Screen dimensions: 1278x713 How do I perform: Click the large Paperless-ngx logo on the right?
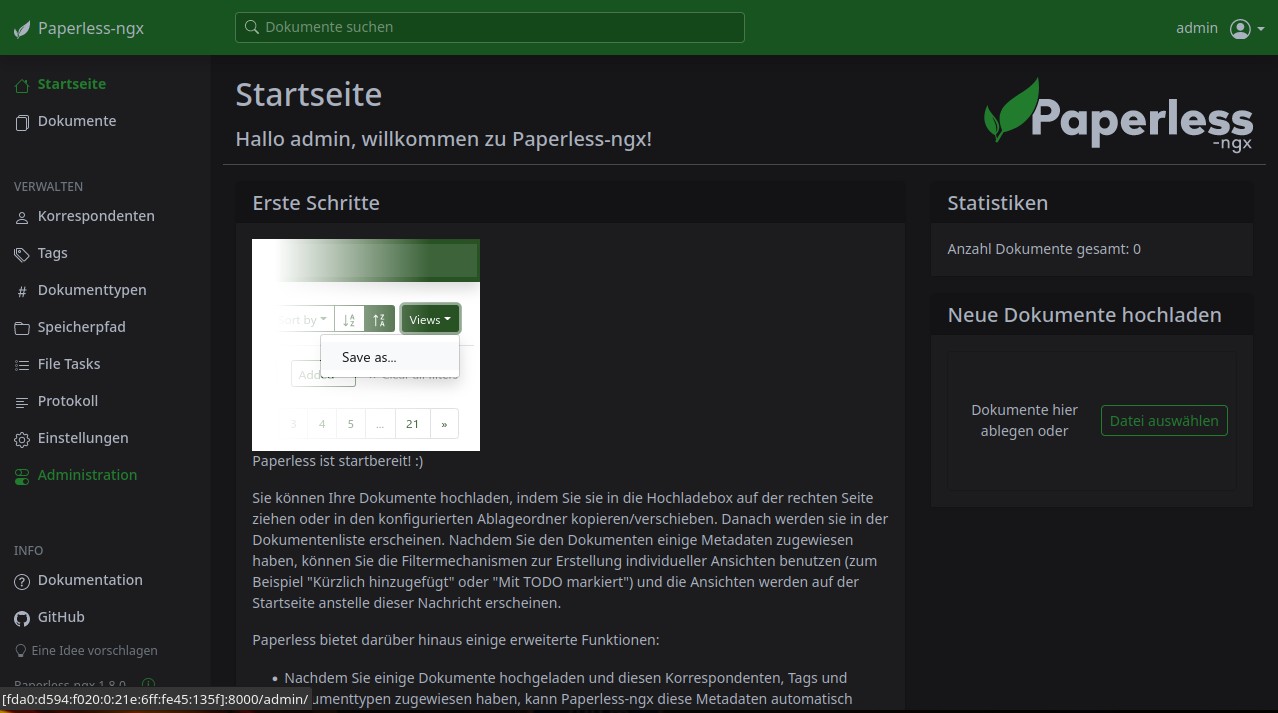tap(1118, 115)
